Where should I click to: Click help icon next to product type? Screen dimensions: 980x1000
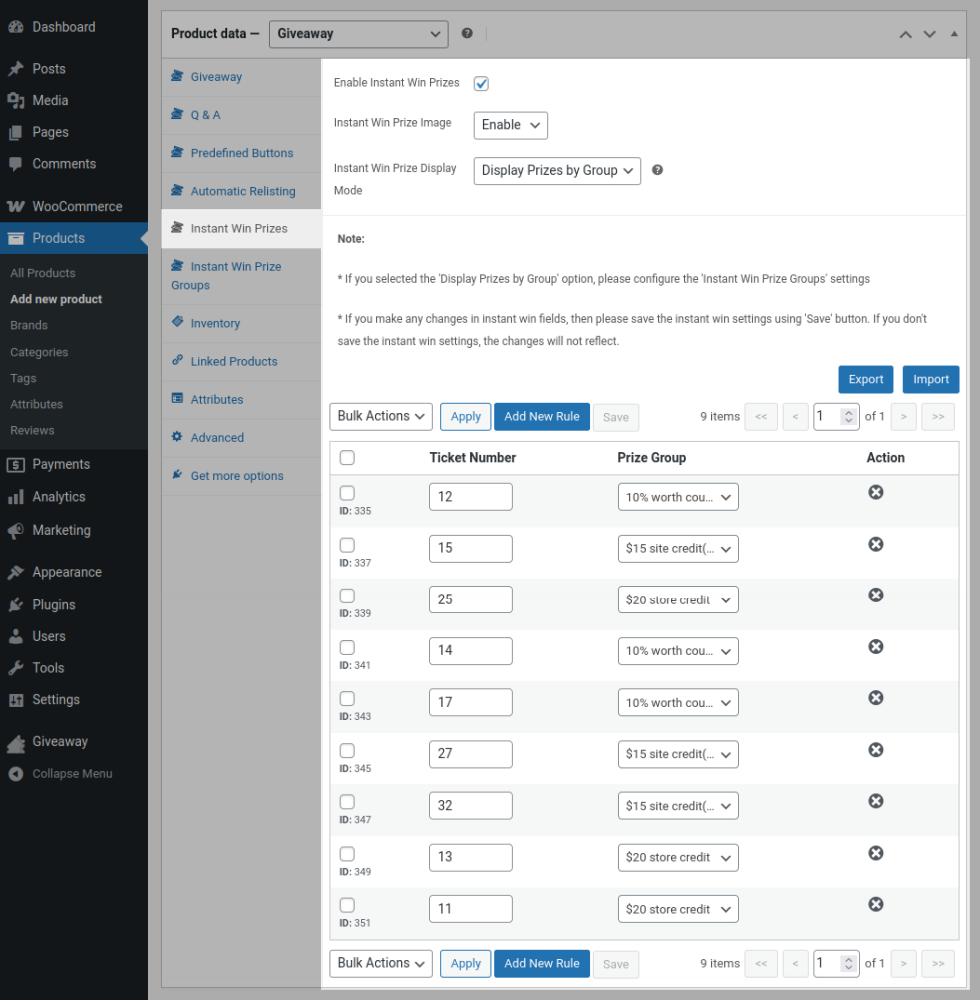coord(467,33)
